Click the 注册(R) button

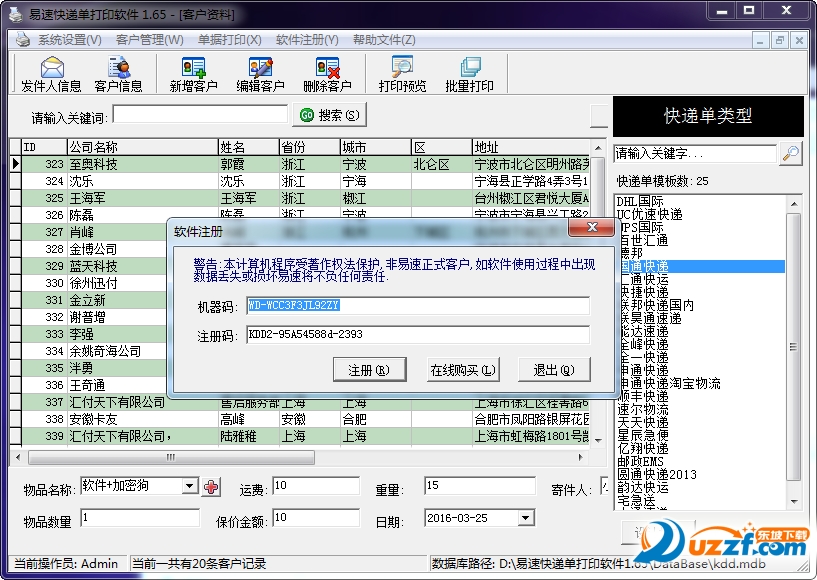(369, 369)
